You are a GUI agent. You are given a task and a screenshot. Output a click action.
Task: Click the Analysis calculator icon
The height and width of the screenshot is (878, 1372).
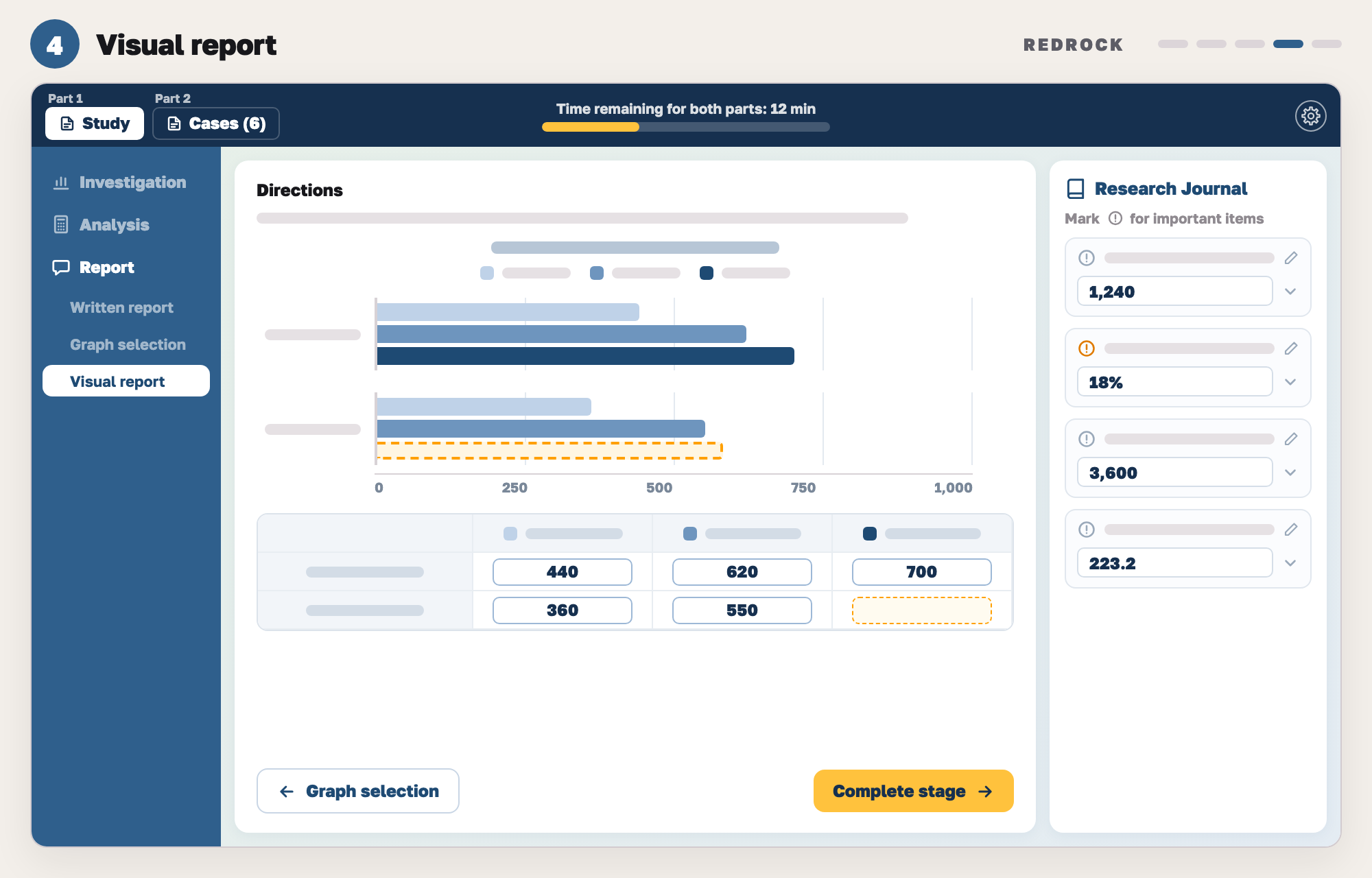tap(61, 225)
